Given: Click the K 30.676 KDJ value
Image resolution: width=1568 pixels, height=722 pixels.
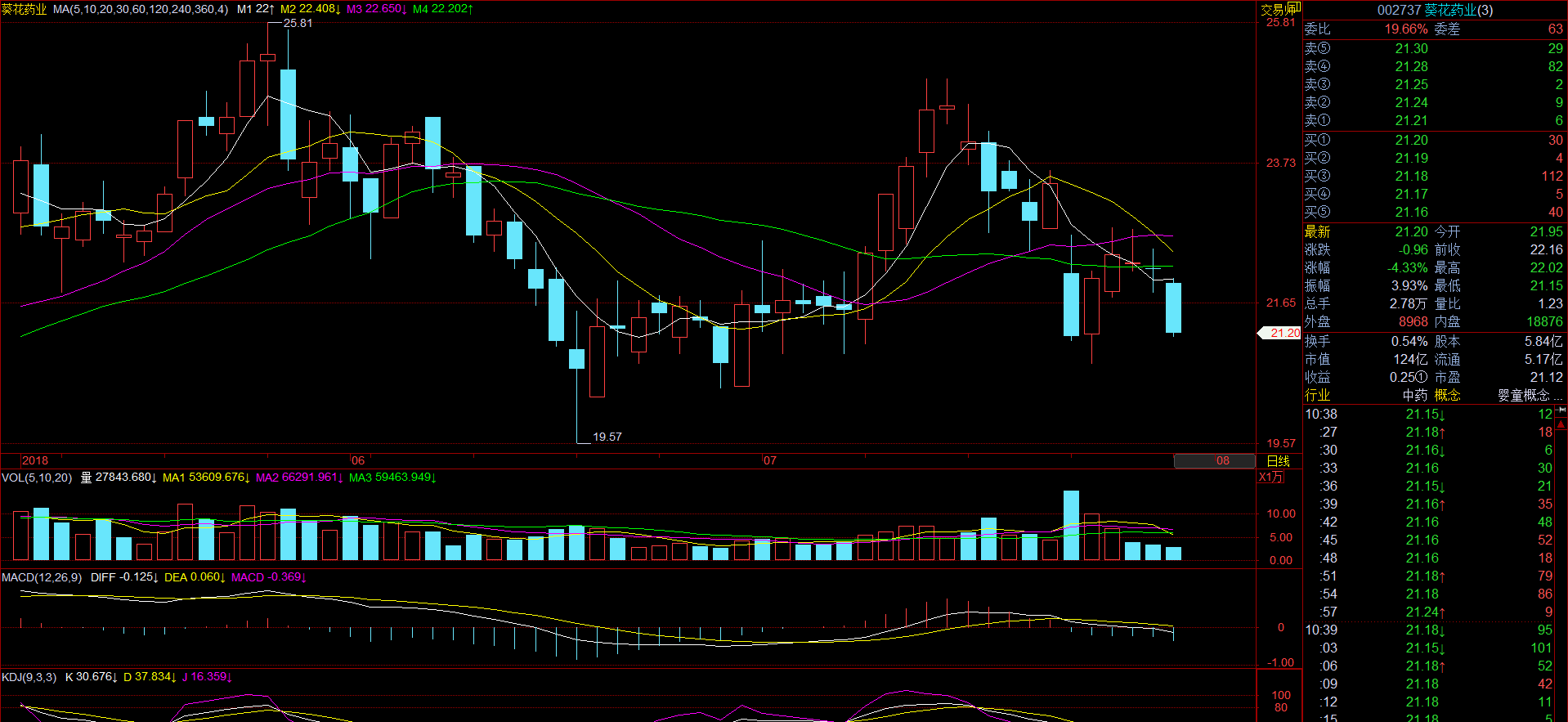Looking at the screenshot, I should 92,677.
